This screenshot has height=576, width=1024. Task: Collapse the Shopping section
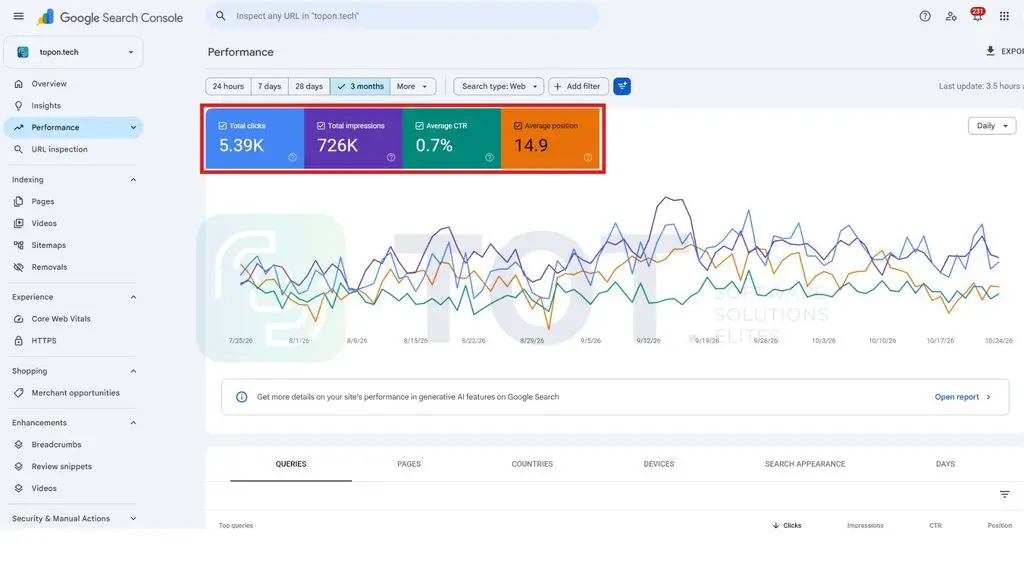tap(133, 371)
